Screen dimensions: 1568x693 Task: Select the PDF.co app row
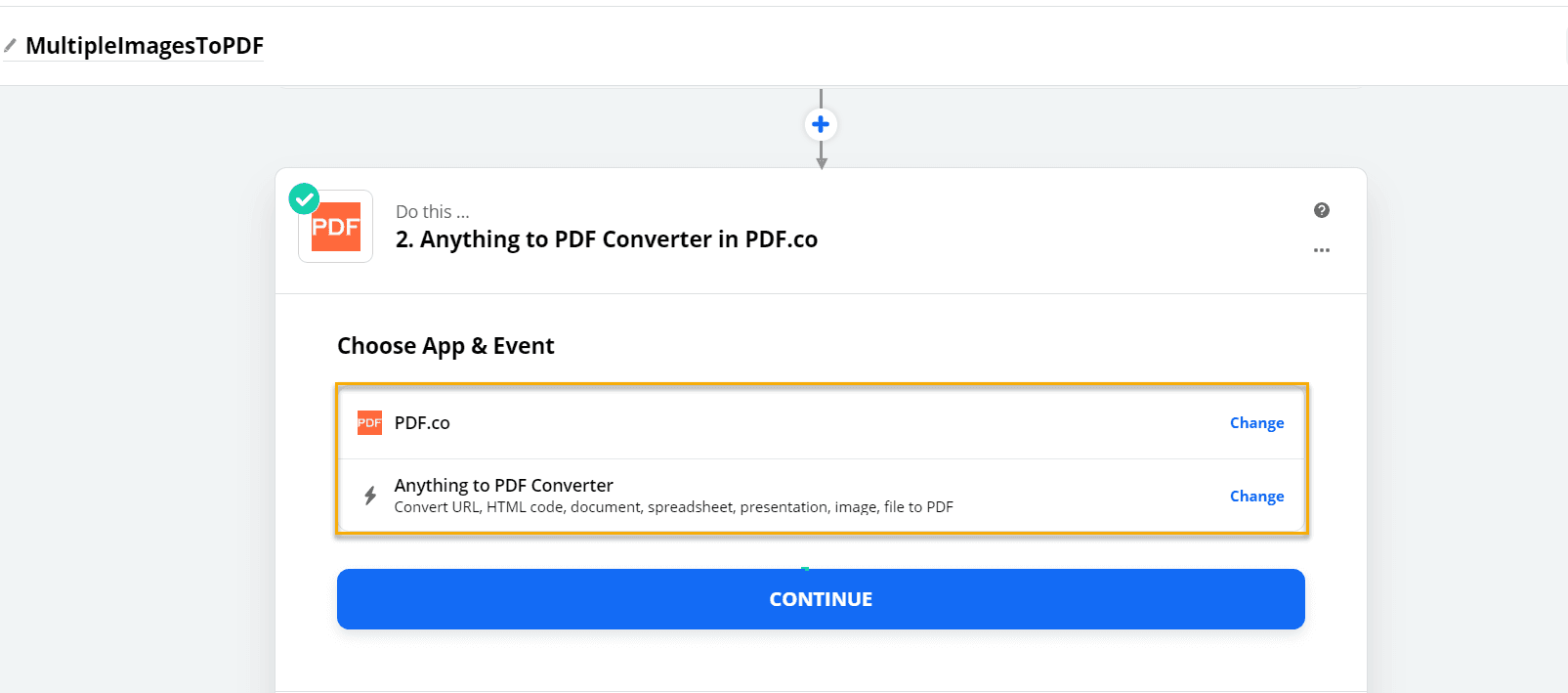pos(684,422)
